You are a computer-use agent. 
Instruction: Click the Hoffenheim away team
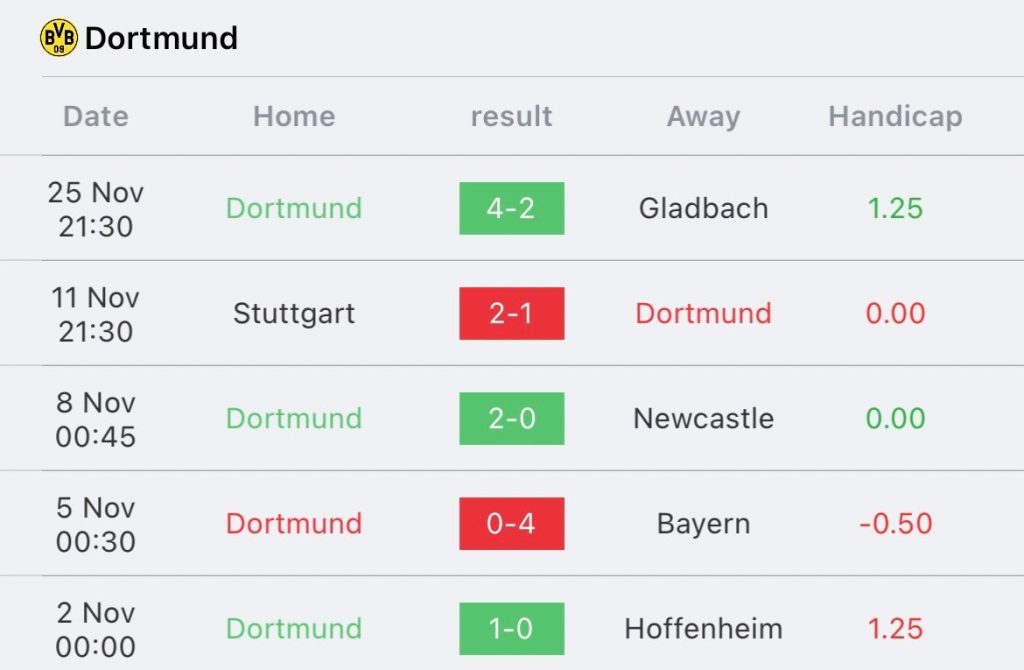[x=703, y=629]
